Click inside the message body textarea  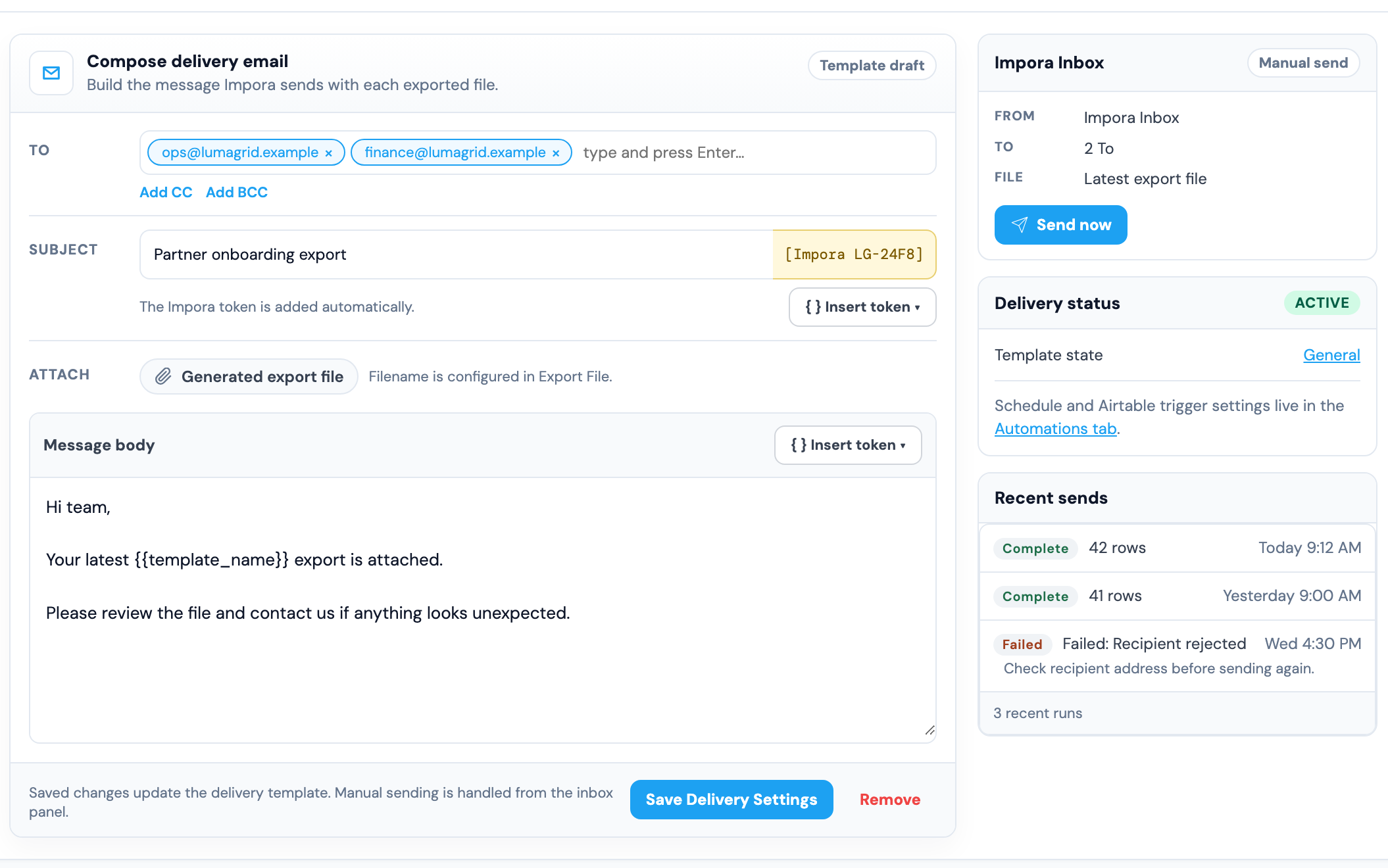(x=483, y=610)
